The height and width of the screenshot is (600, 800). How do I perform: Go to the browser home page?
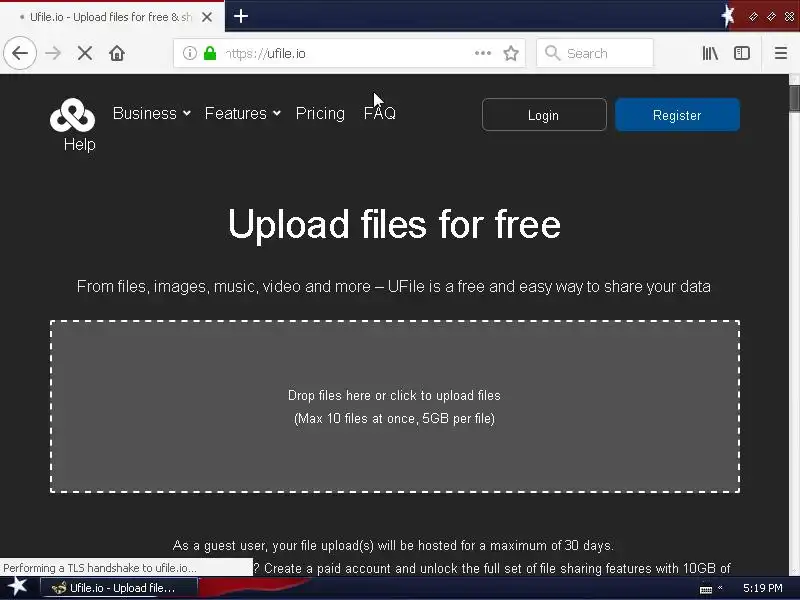click(117, 53)
